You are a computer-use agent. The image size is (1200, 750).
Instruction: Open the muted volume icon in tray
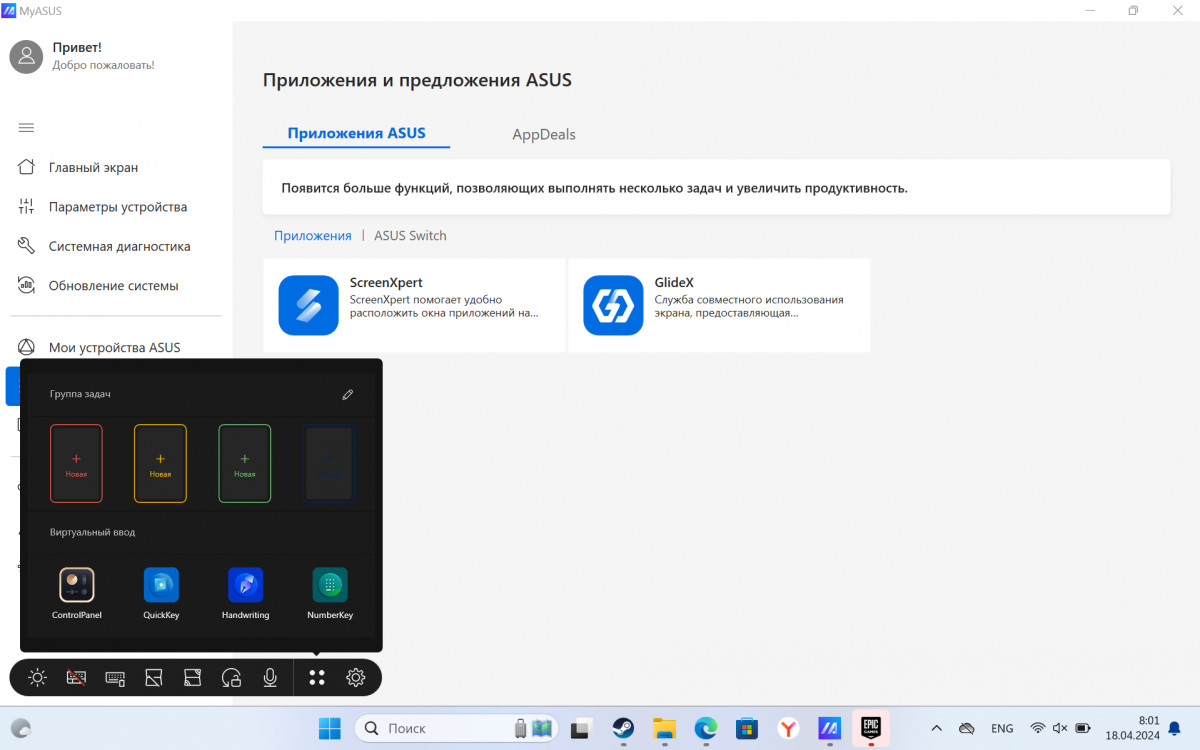click(x=1060, y=728)
